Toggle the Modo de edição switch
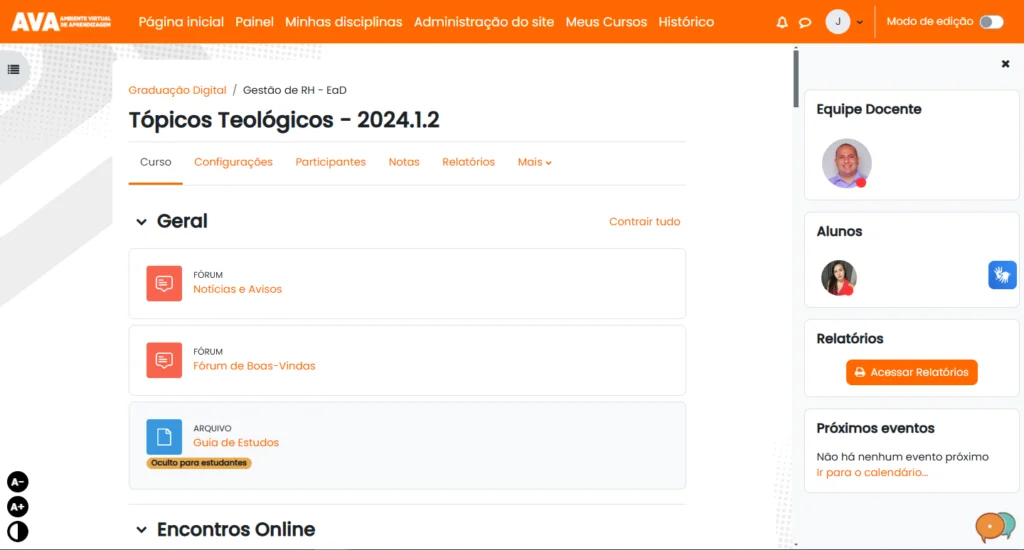Image resolution: width=1024 pixels, height=550 pixels. click(990, 22)
